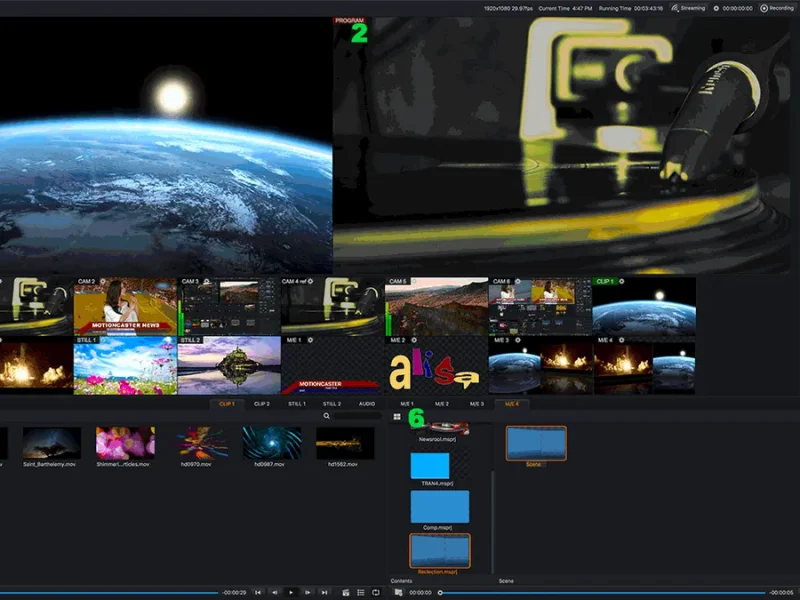Viewport: 800px width, 600px height.
Task: Select the STILL 1 flowers source
Action: point(126,365)
